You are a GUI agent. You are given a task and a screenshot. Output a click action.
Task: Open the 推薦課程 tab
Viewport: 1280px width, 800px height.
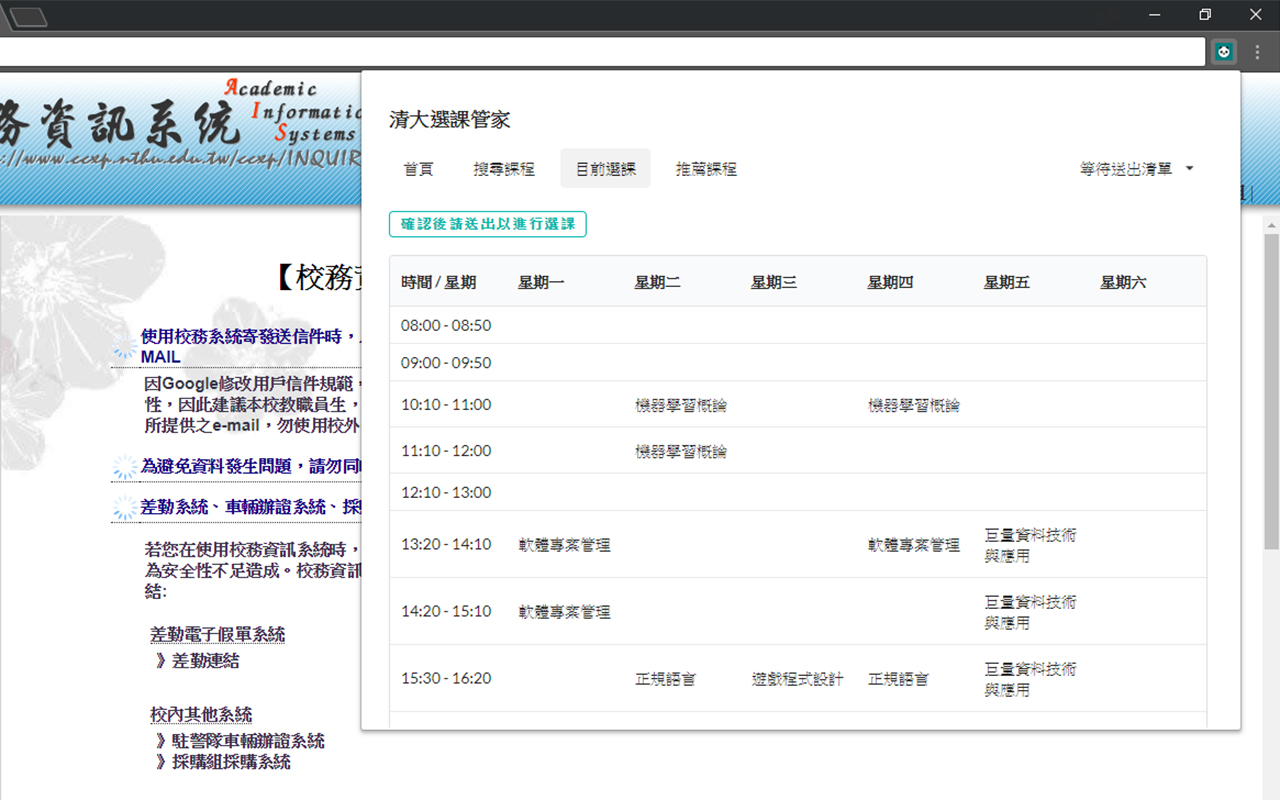(x=706, y=169)
